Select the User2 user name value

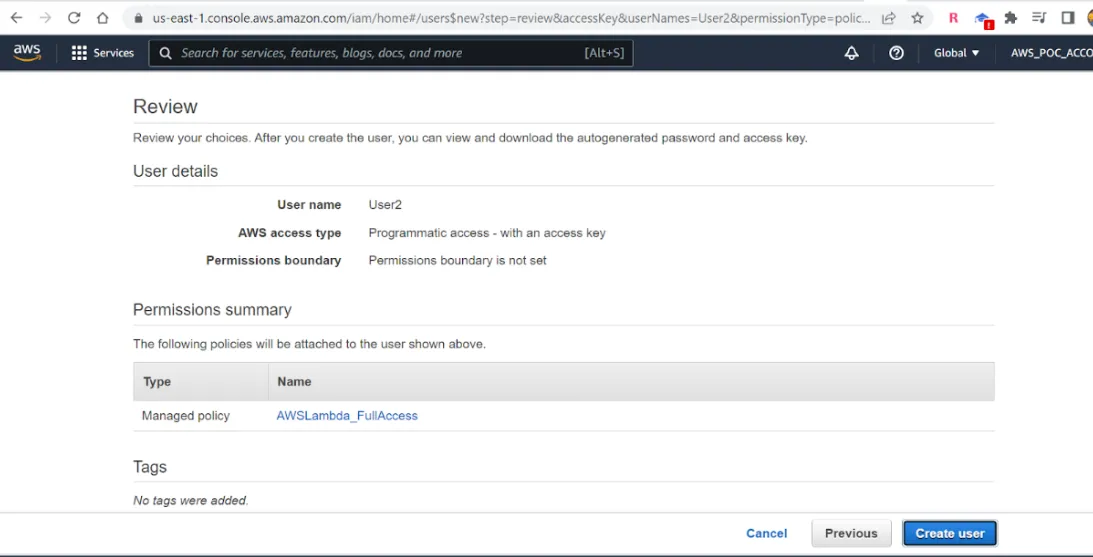[385, 205]
